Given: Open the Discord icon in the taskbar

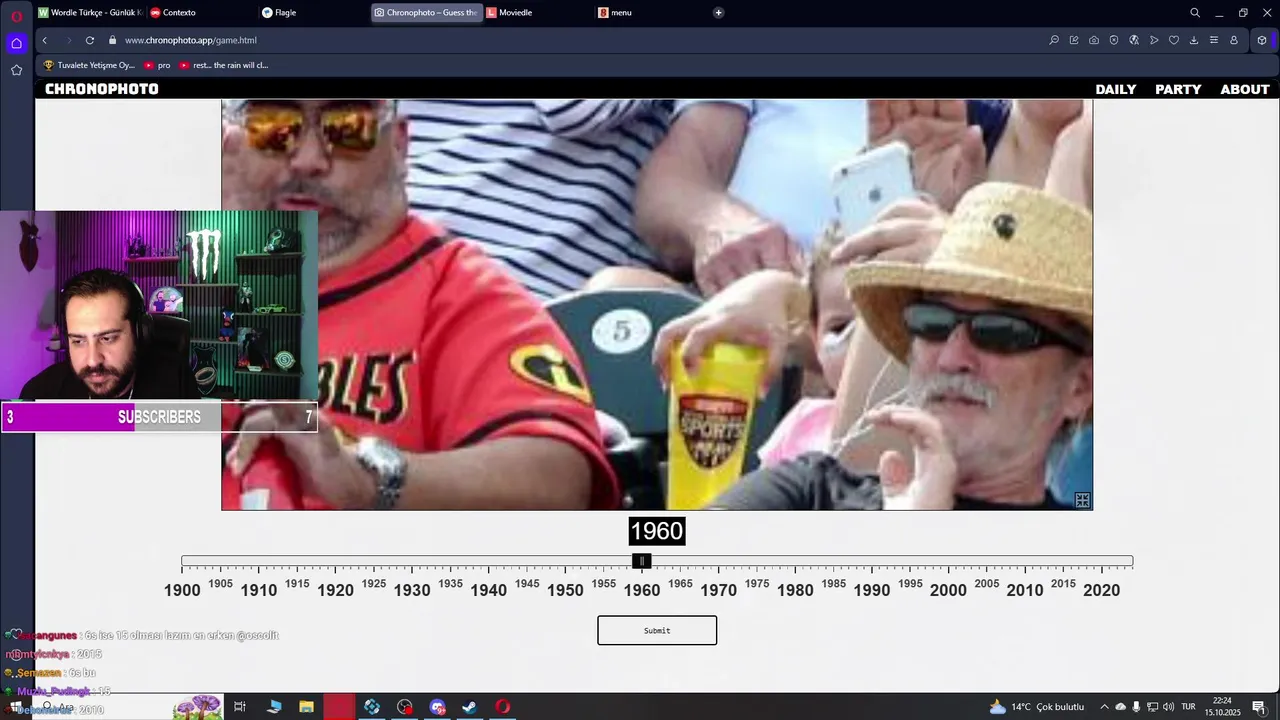Looking at the screenshot, I should coord(437,707).
